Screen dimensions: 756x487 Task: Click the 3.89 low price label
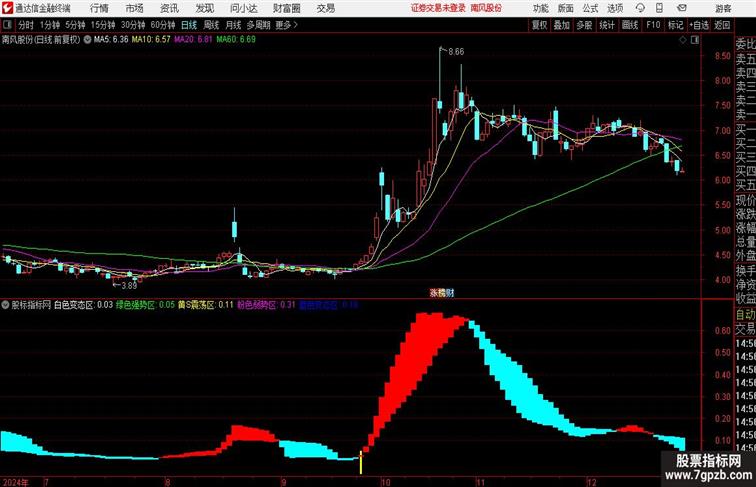129,285
